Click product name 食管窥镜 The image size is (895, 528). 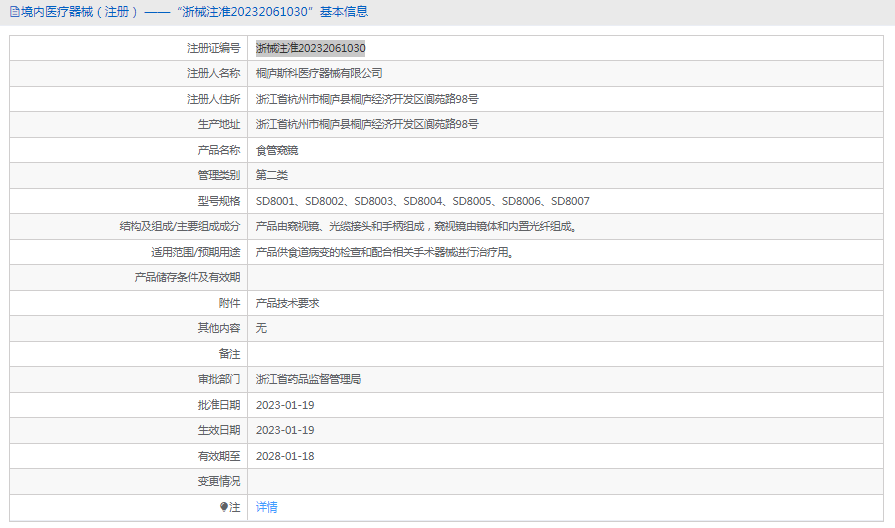[x=277, y=150]
